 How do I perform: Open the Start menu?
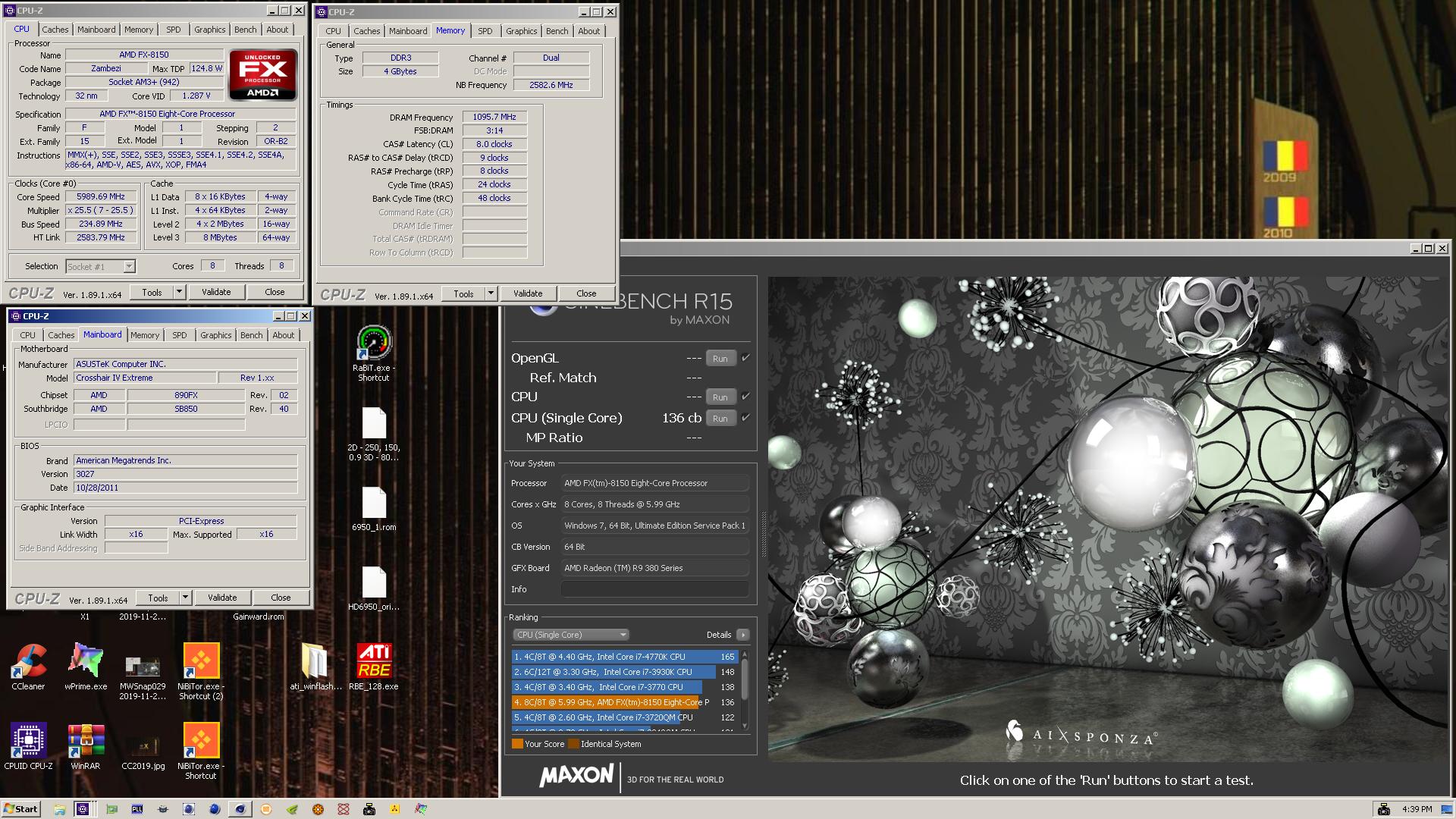coord(20,809)
